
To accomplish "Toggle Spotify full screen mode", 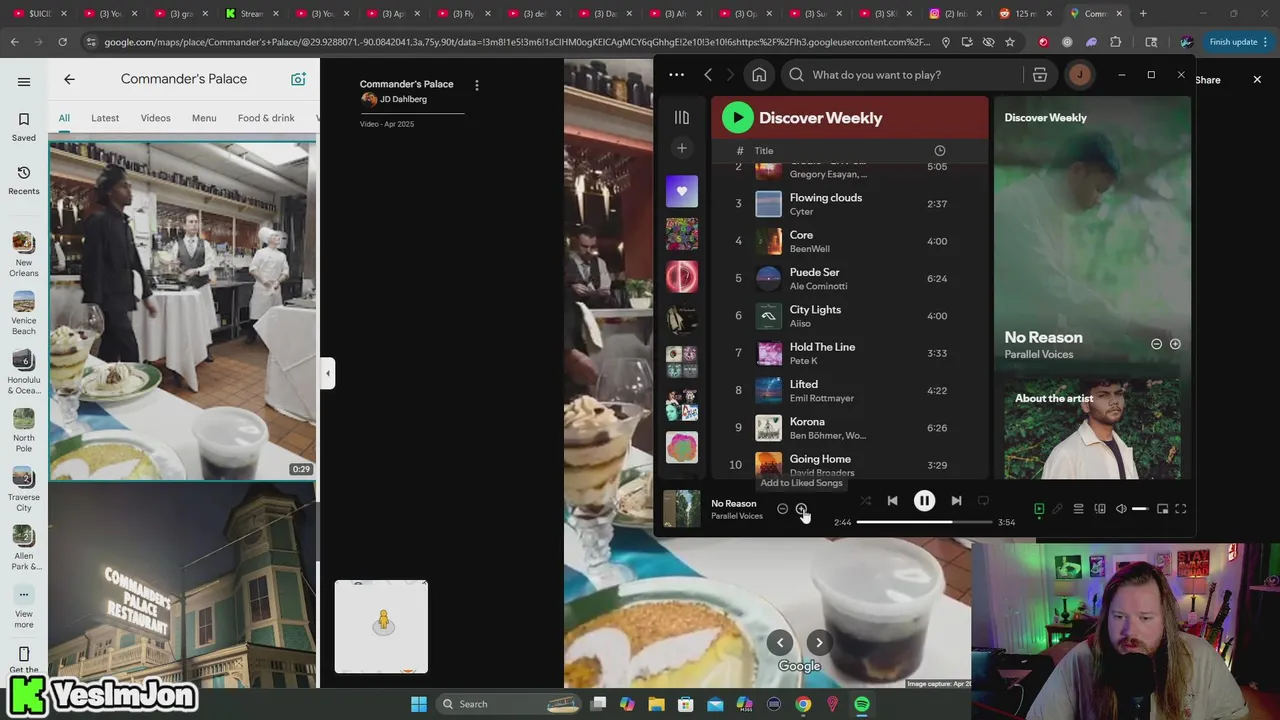I will click(x=1181, y=509).
